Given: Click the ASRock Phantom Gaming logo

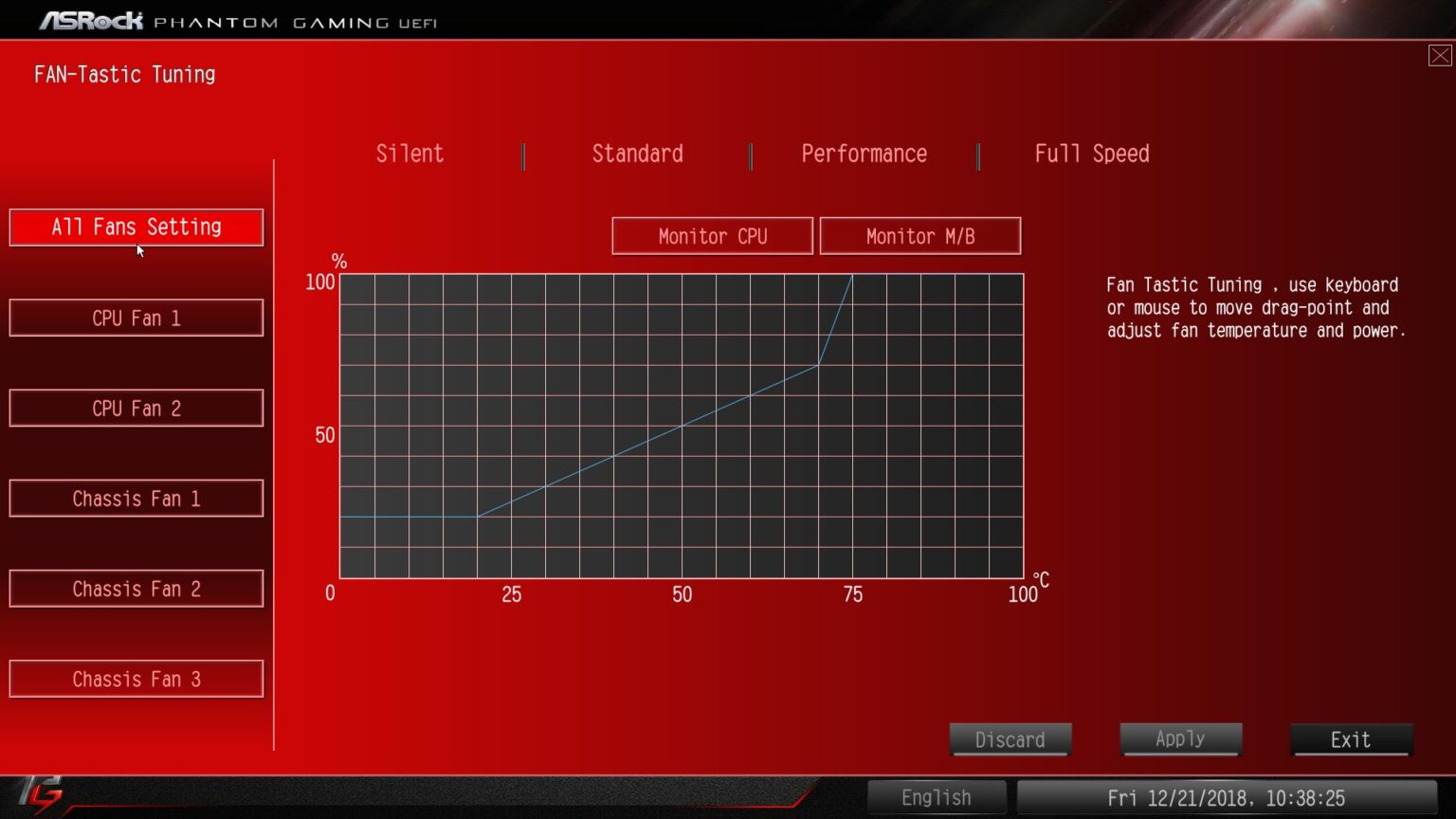Looking at the screenshot, I should pos(238,19).
